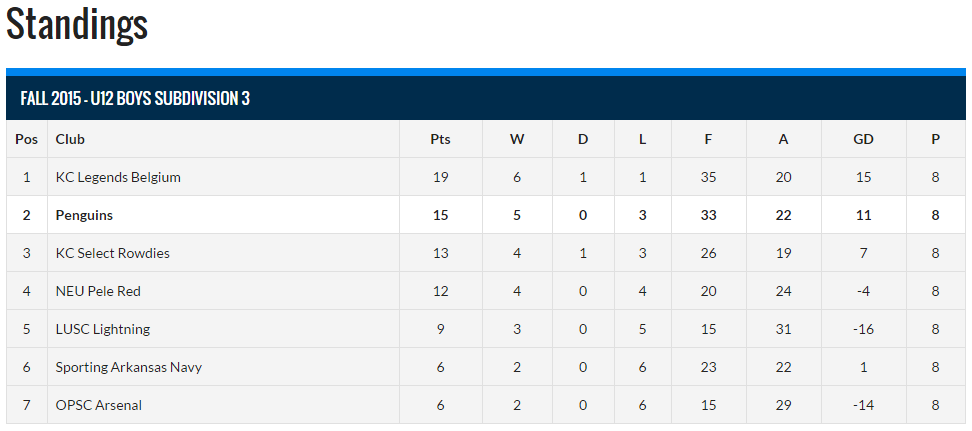The height and width of the screenshot is (431, 972).
Task: Click the Pos column header
Action: point(26,140)
